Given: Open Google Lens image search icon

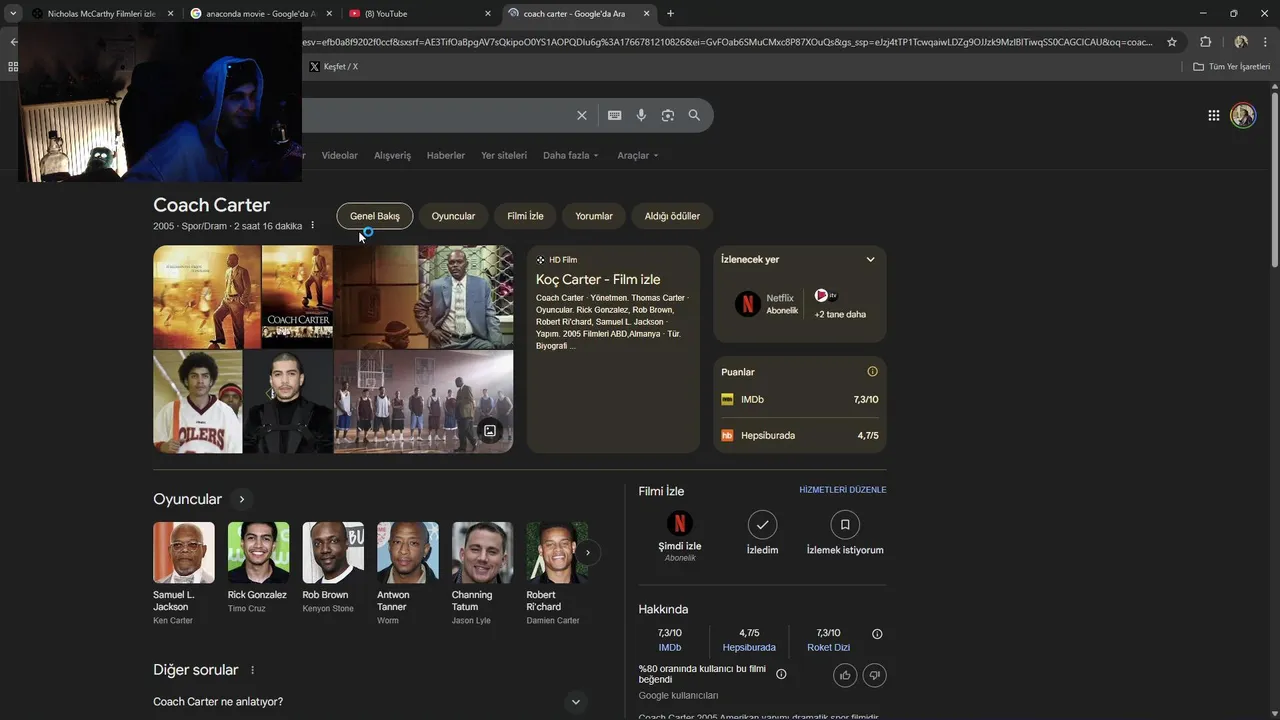Looking at the screenshot, I should [667, 115].
